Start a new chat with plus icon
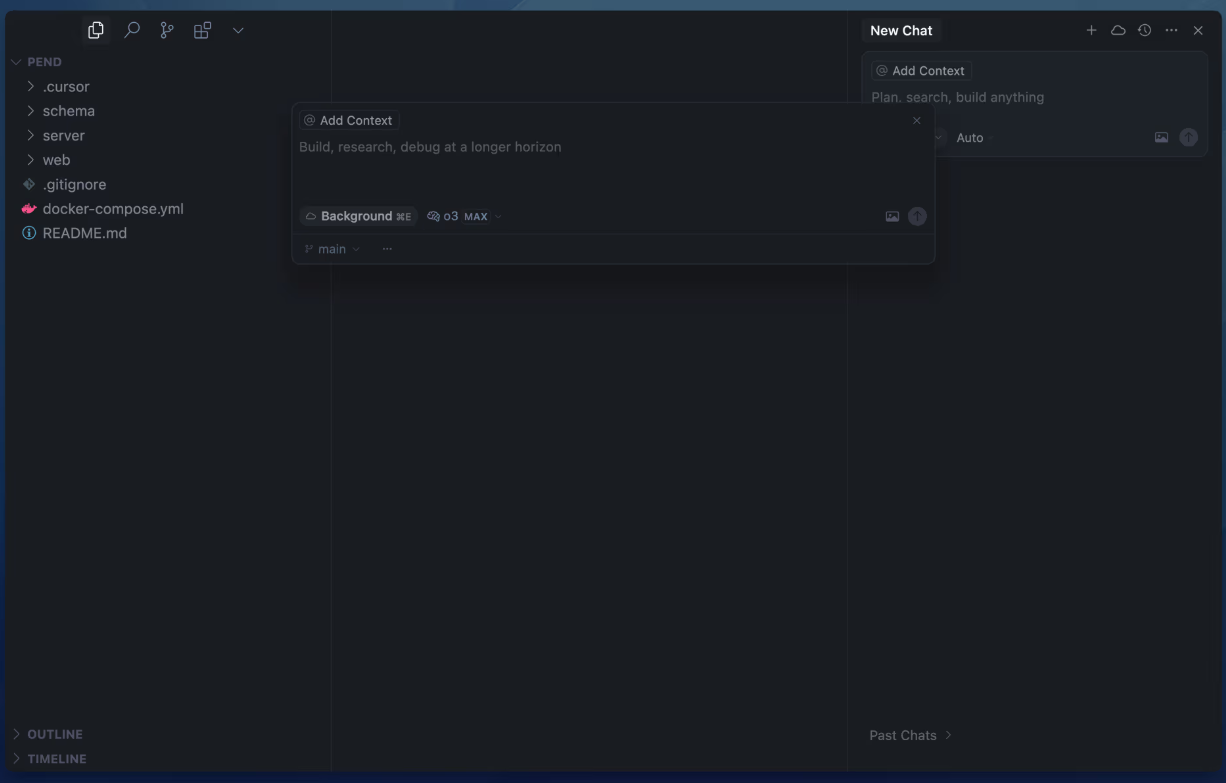 pos(1091,31)
